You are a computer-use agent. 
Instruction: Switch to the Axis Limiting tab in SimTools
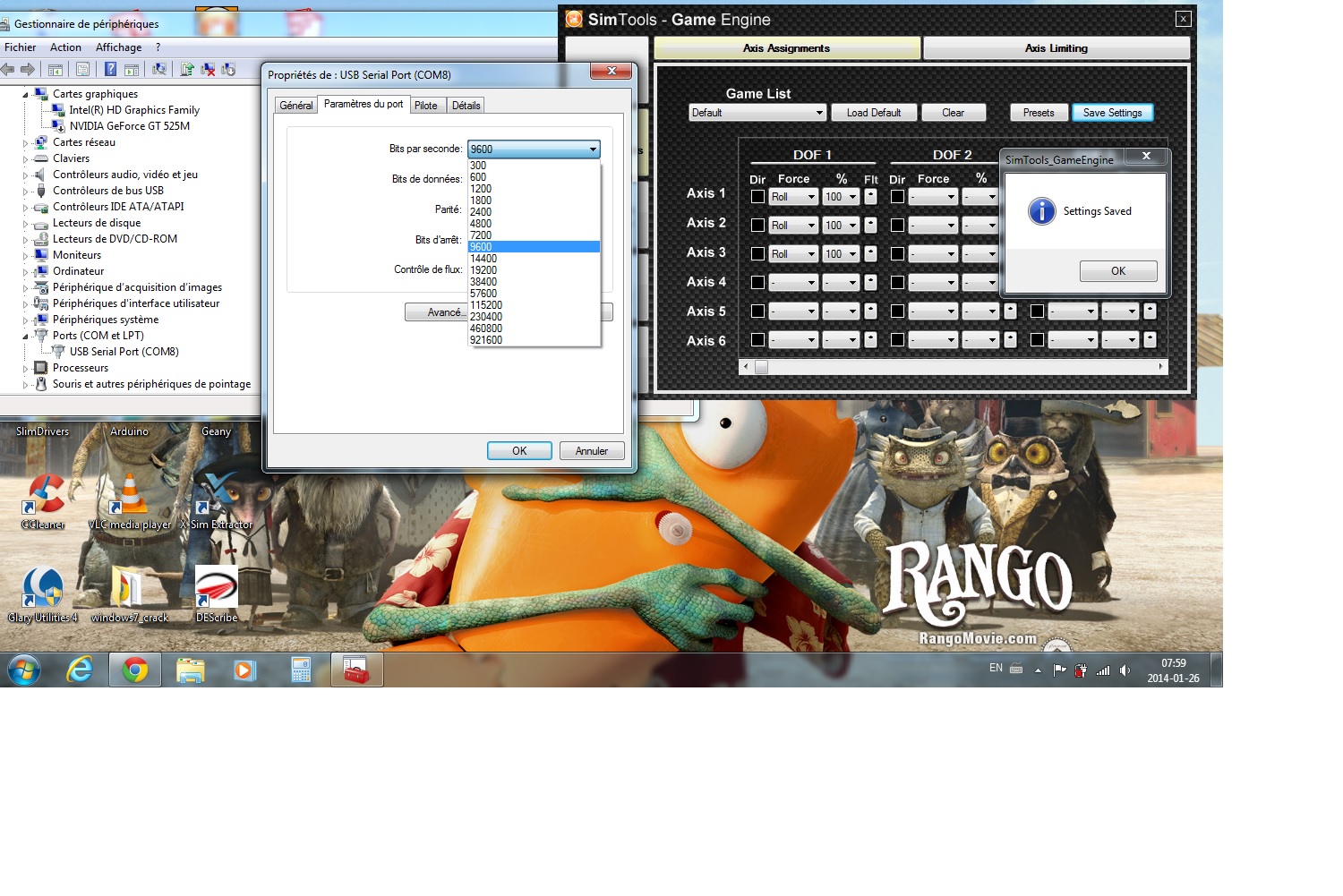tap(1056, 48)
